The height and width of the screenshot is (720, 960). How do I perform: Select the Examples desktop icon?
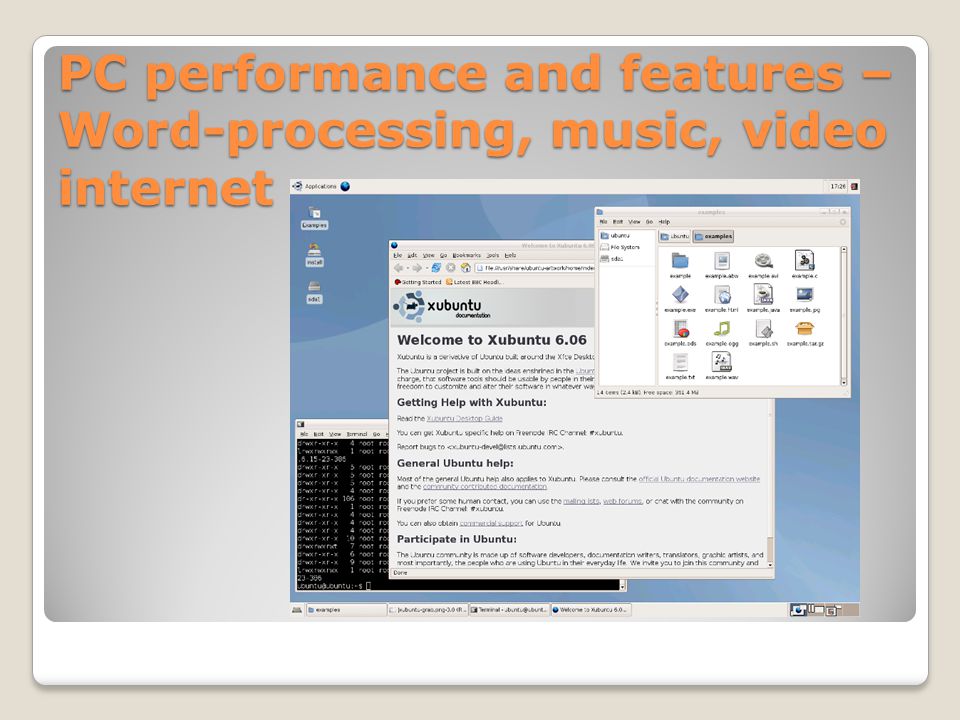point(314,218)
